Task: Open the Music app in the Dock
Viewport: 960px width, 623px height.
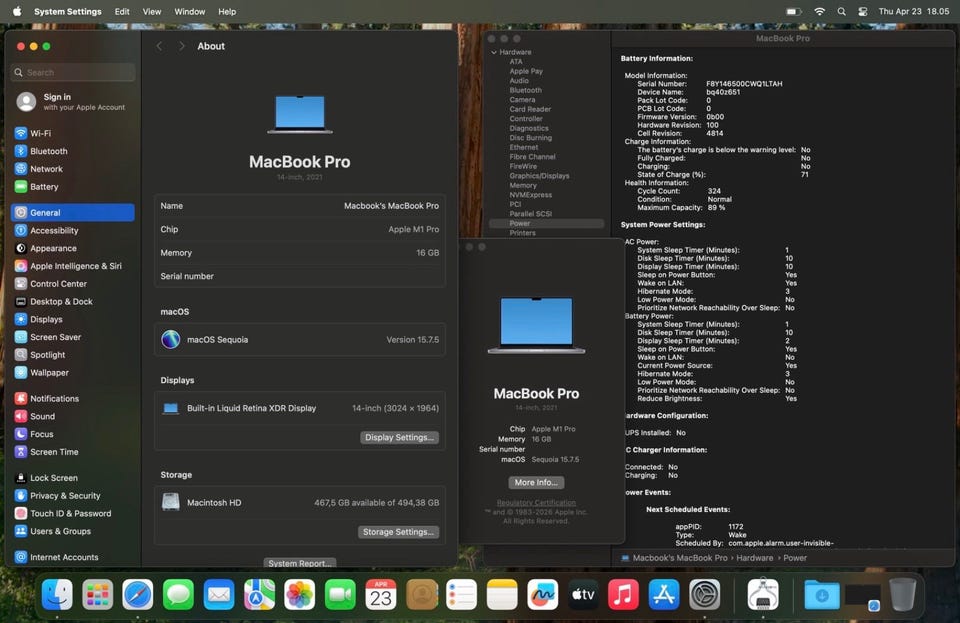Action: pos(623,595)
